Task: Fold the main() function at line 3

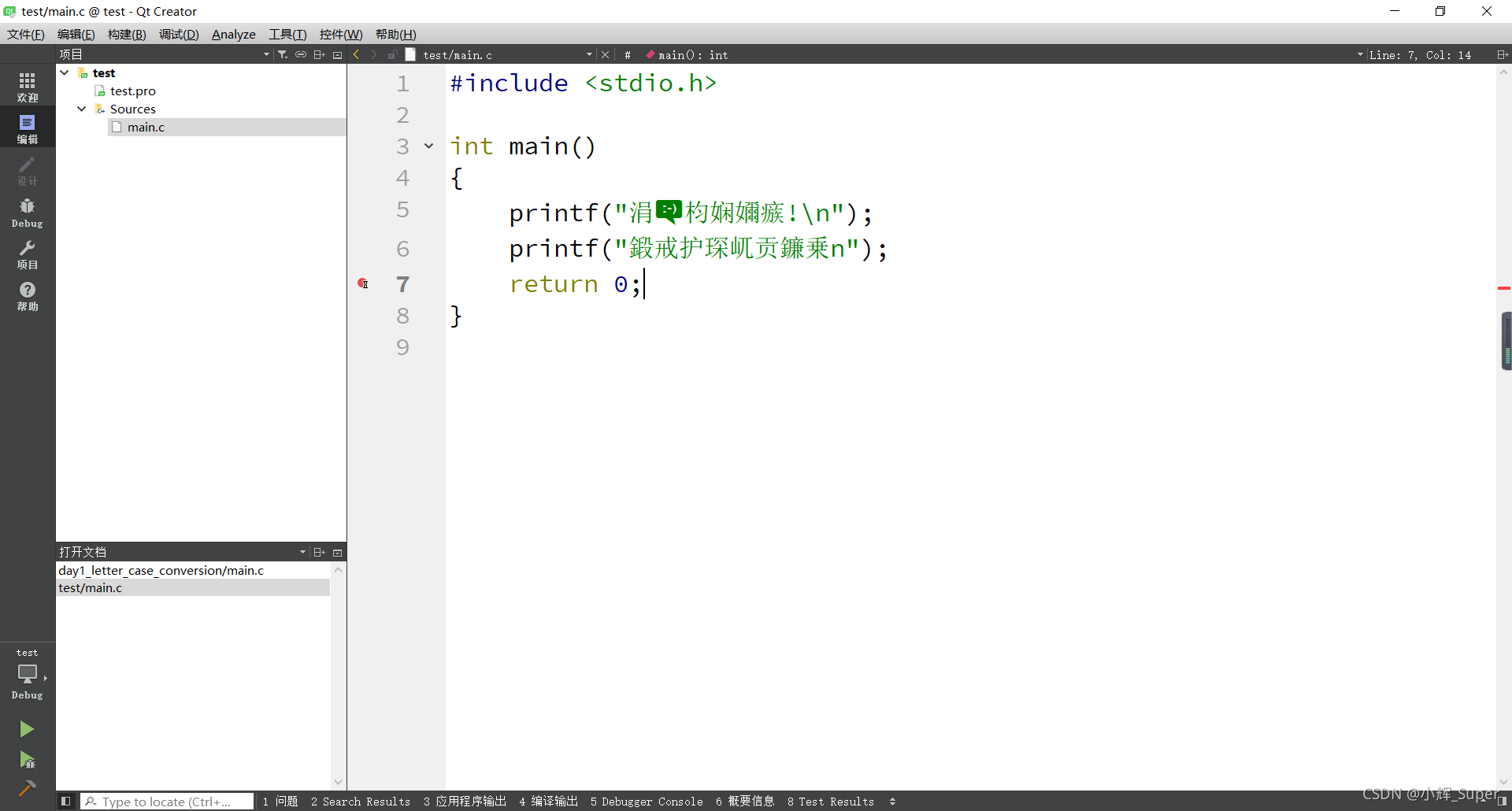Action: [429, 146]
